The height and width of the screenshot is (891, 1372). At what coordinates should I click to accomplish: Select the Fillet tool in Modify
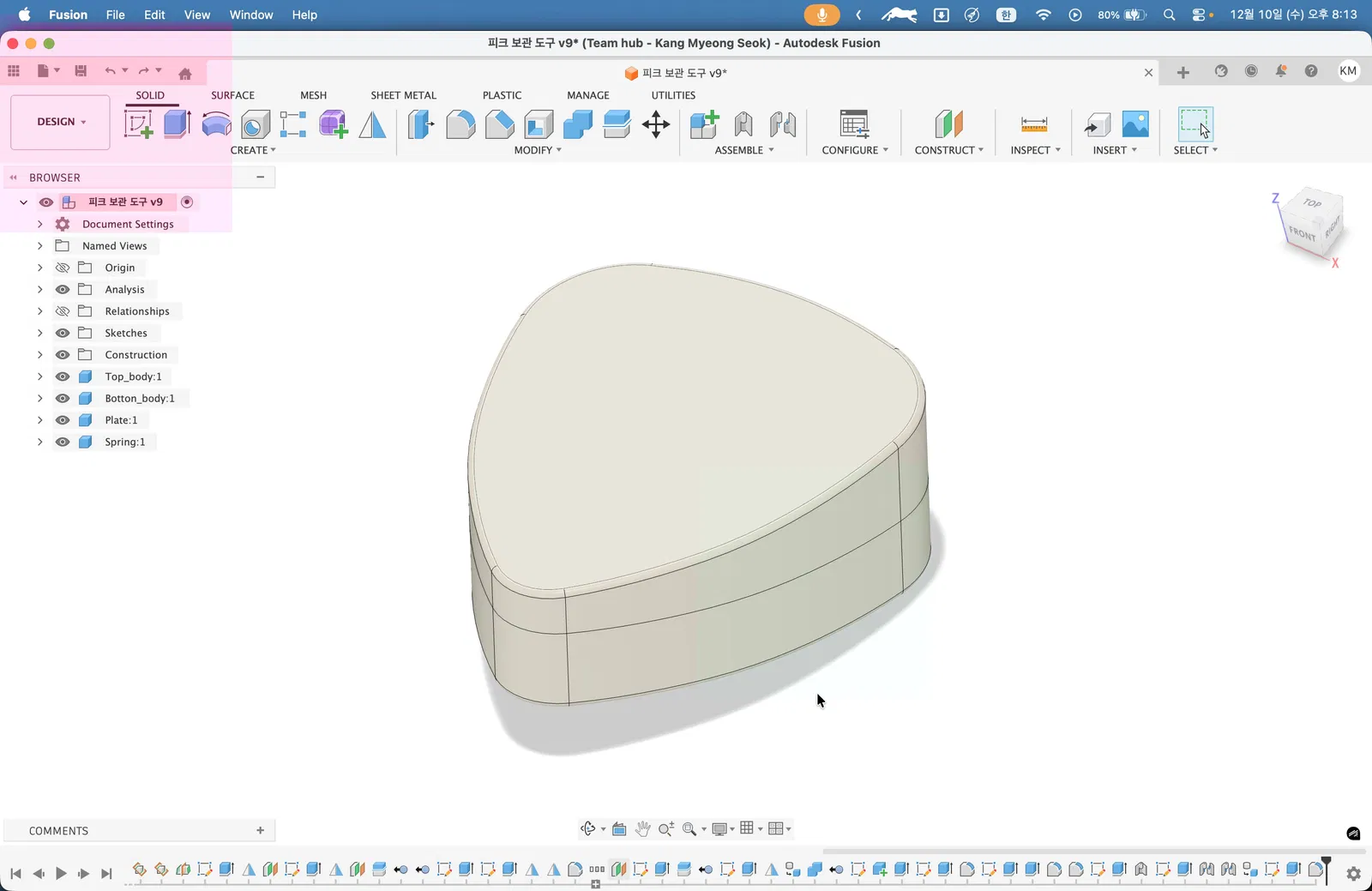(460, 124)
